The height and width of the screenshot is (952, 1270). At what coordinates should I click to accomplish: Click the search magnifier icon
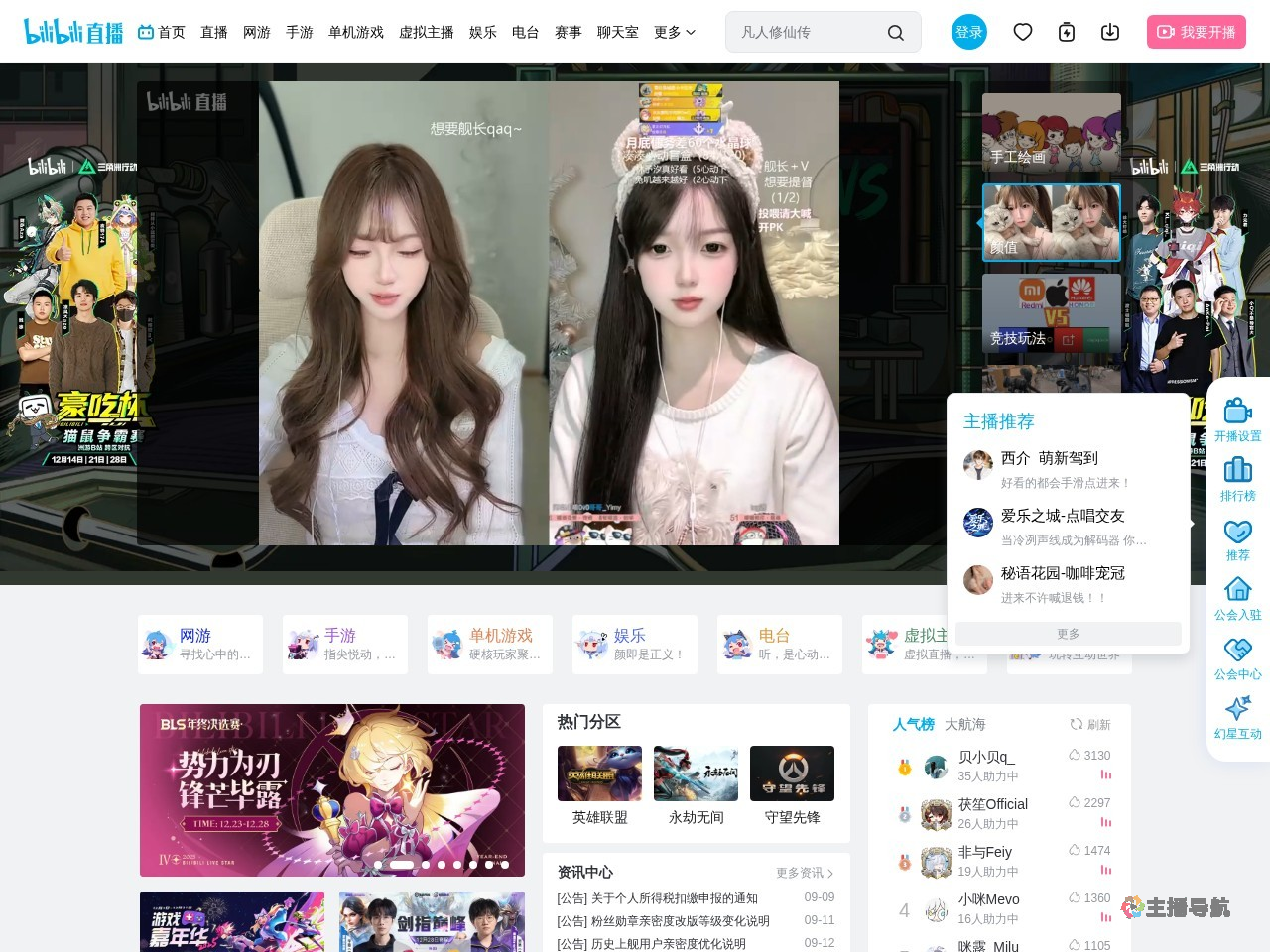coord(895,33)
